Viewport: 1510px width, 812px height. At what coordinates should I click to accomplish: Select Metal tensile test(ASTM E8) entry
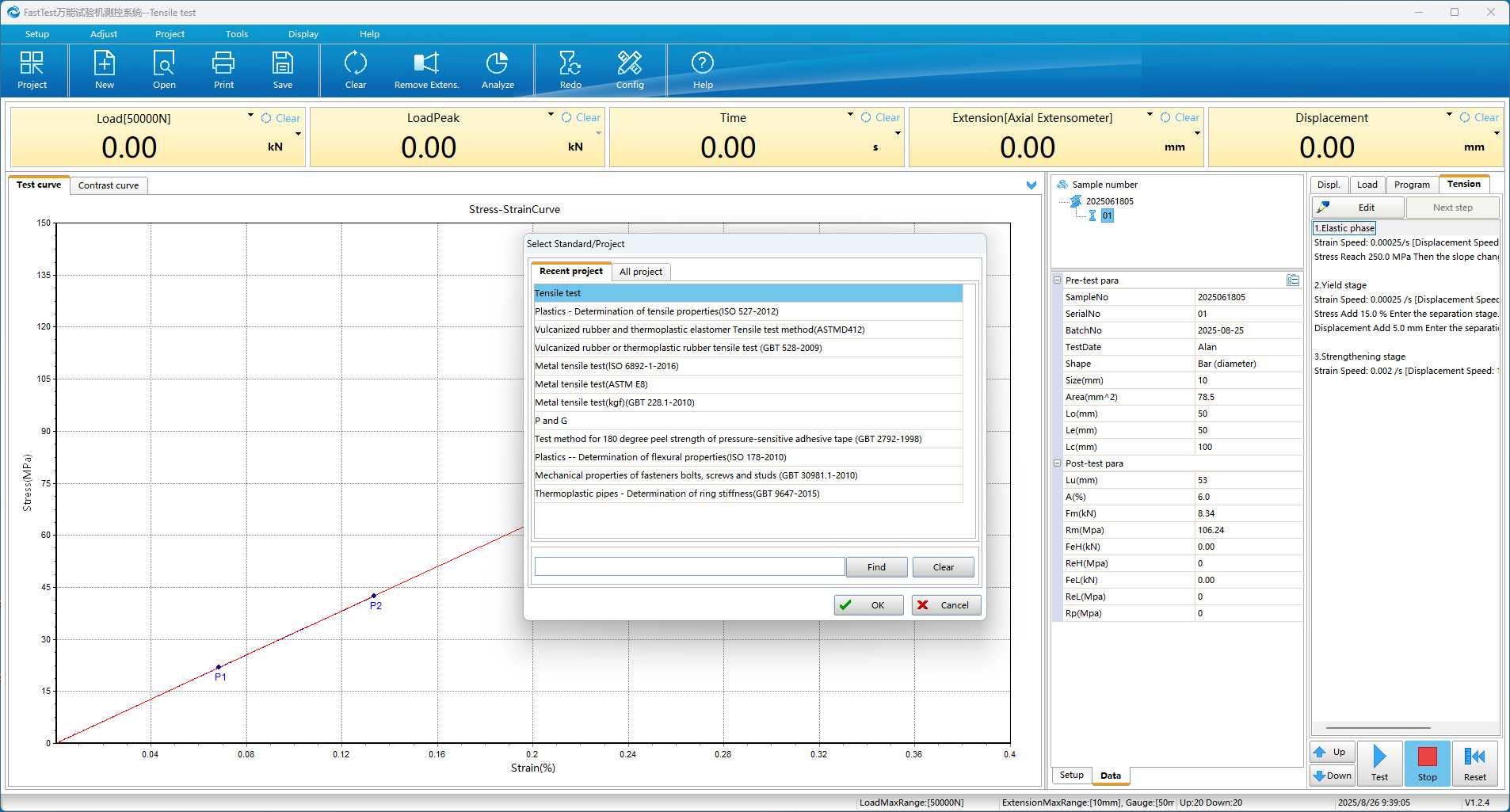click(591, 384)
